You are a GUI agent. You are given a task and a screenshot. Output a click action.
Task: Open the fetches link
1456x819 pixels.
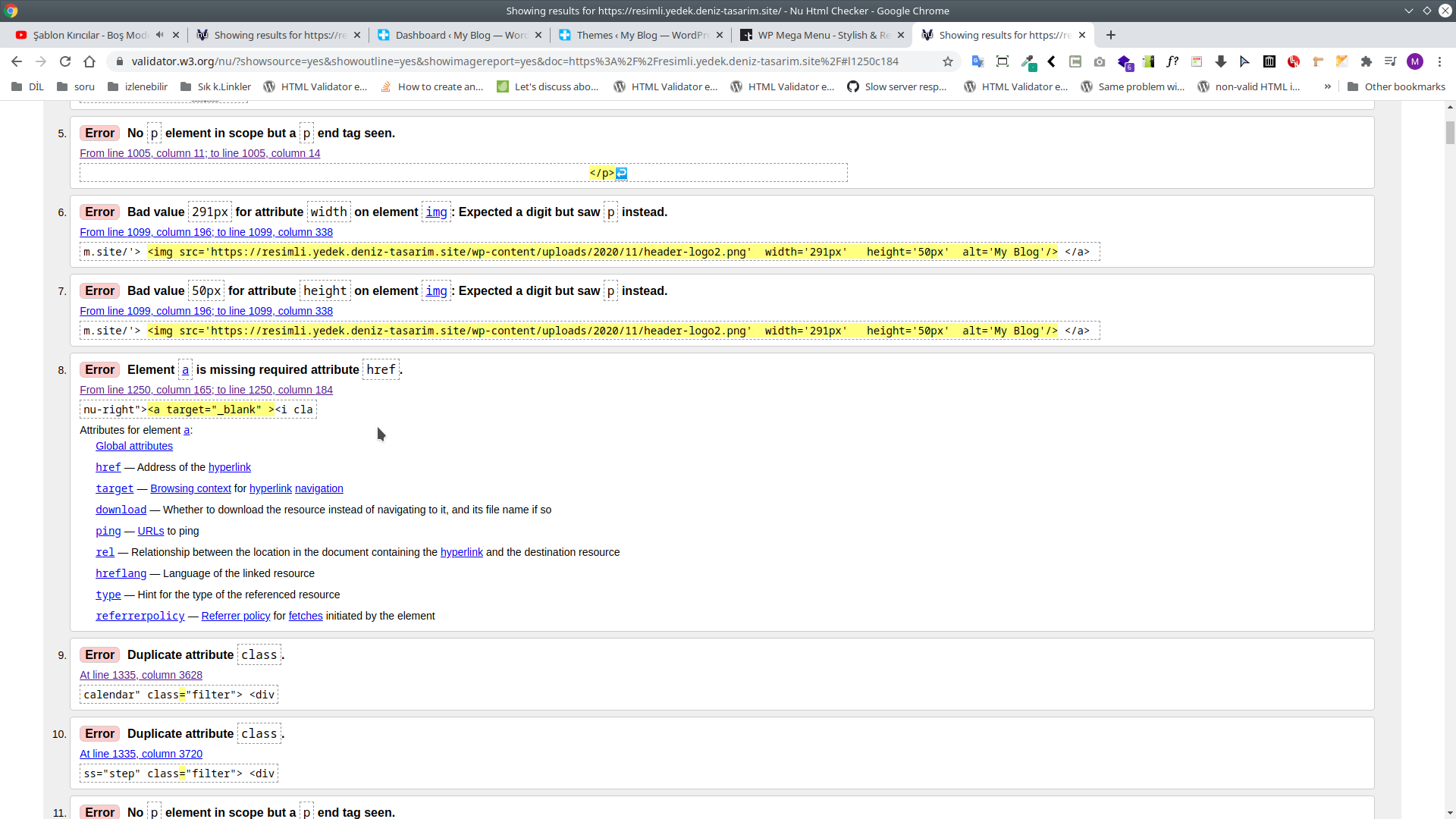pyautogui.click(x=306, y=616)
